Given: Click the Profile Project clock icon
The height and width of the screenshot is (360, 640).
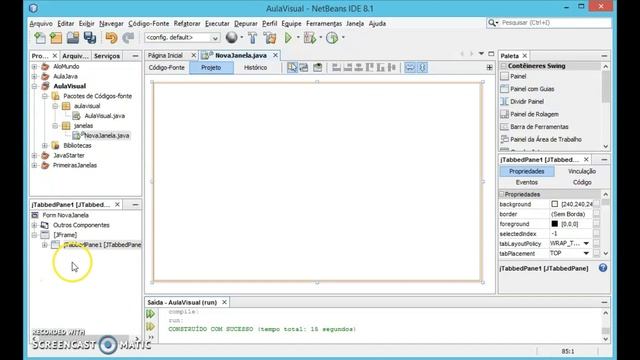Looking at the screenshot, I should click(x=332, y=38).
